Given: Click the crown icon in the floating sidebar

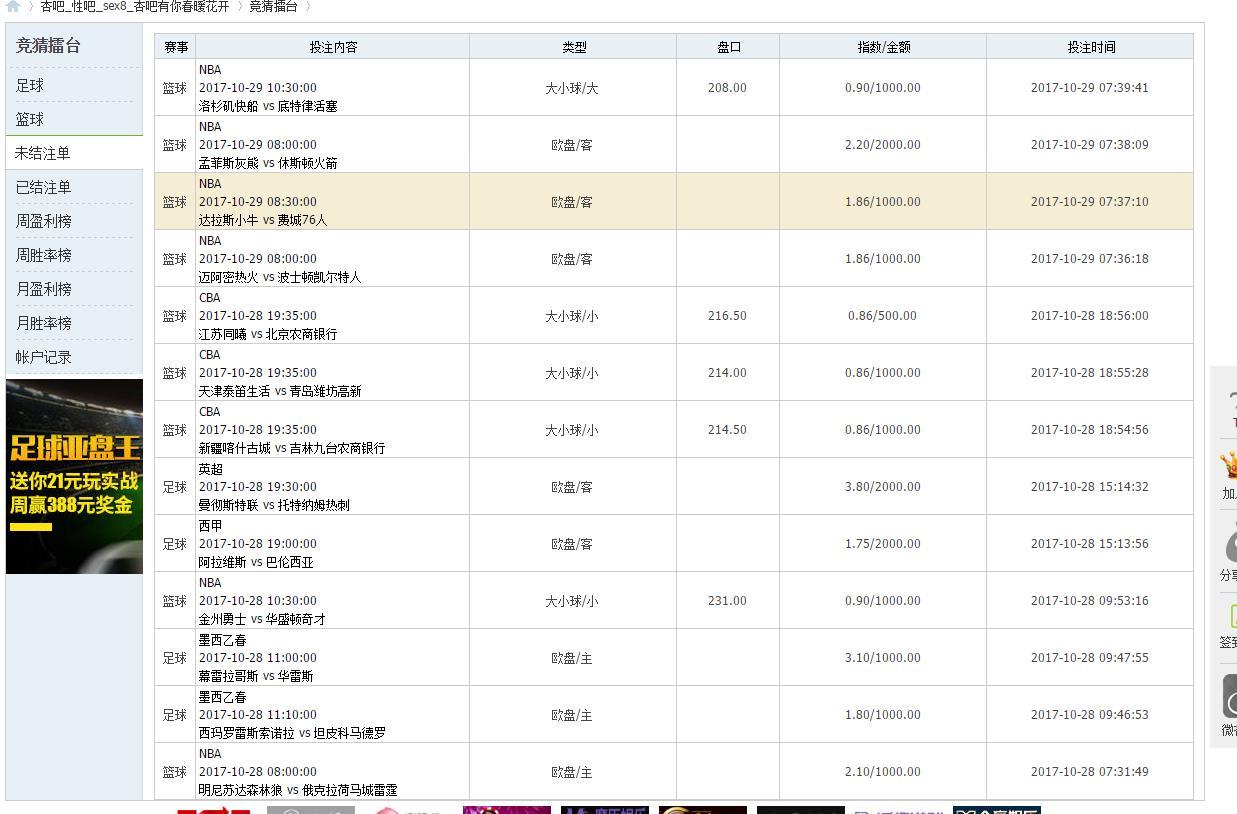Looking at the screenshot, I should click(x=1229, y=466).
